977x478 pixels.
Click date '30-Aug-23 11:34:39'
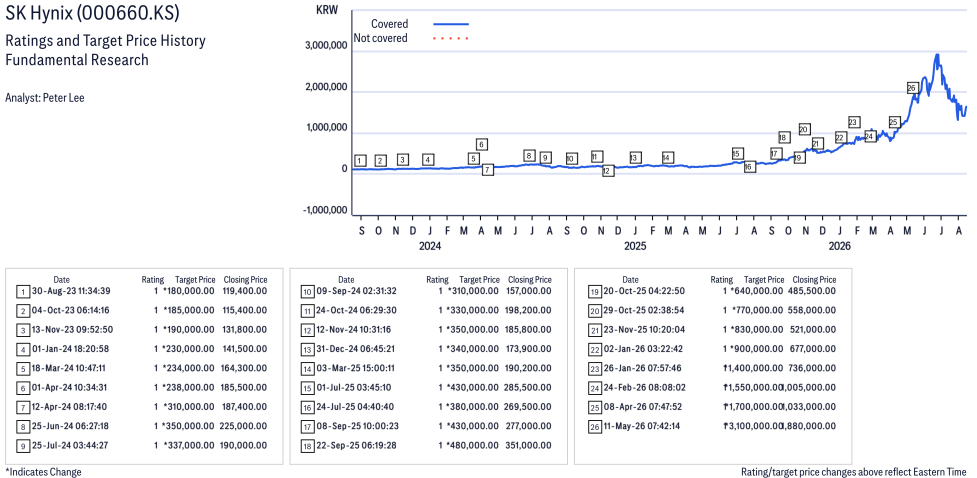point(72,291)
